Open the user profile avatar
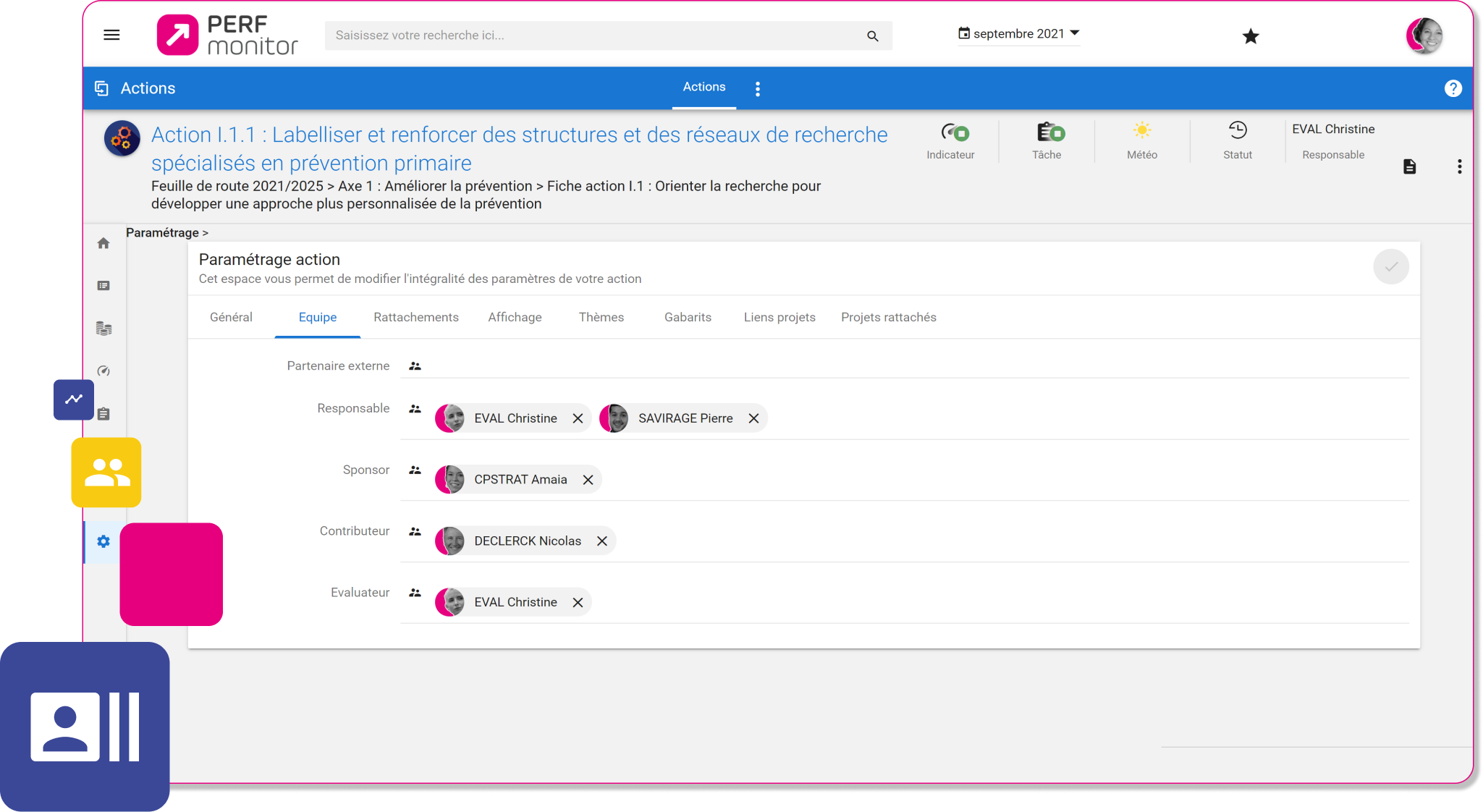 coord(1423,35)
